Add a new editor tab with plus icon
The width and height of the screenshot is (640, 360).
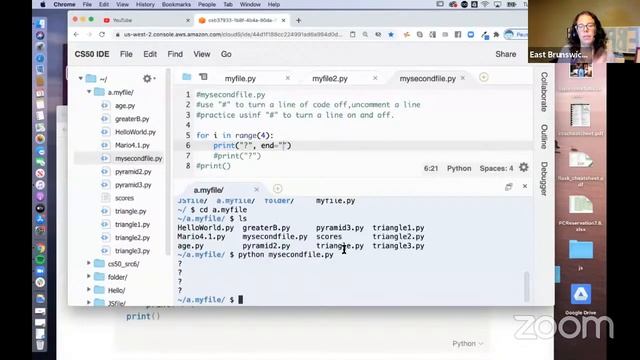[484, 78]
